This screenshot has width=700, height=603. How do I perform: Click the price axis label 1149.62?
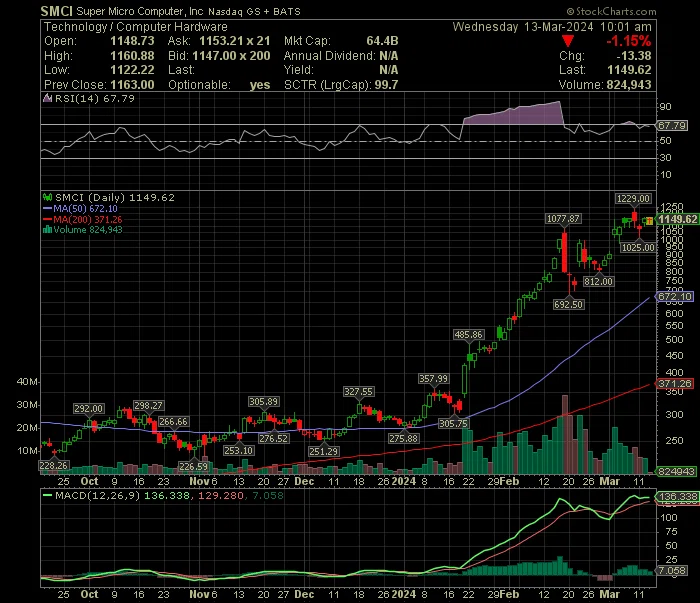[678, 219]
